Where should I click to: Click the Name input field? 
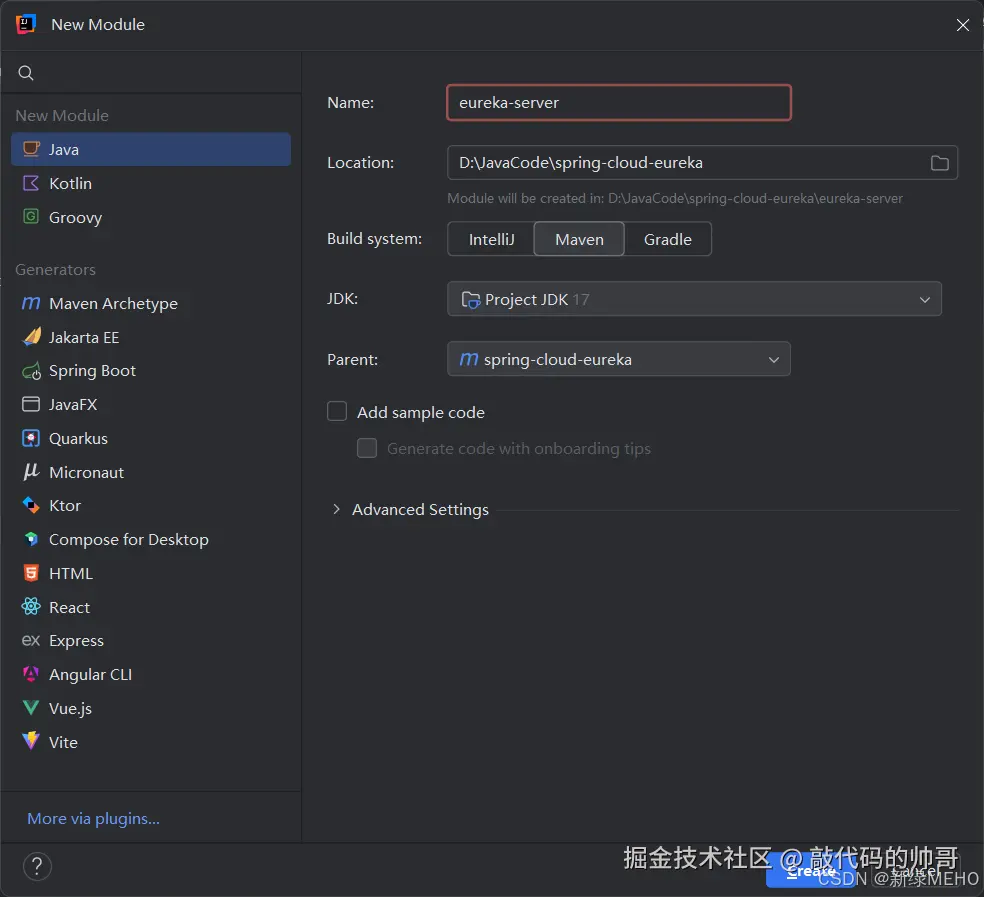tap(619, 102)
